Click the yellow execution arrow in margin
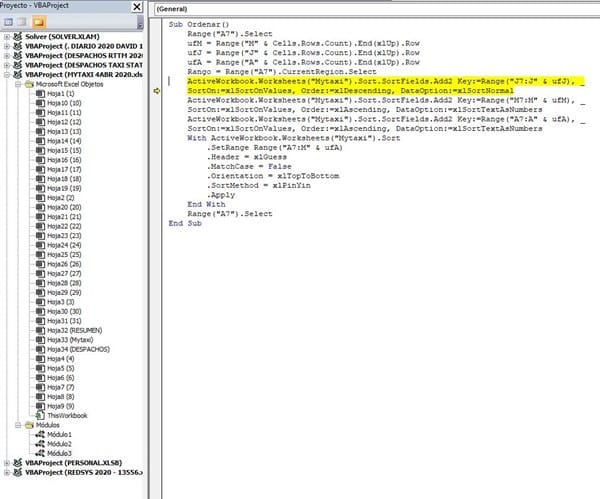 [x=157, y=91]
